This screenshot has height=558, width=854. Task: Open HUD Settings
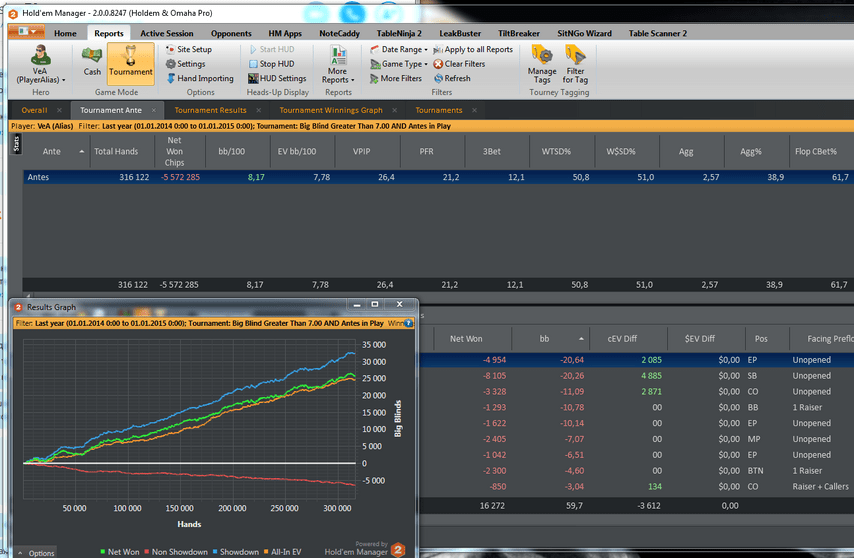coord(277,78)
